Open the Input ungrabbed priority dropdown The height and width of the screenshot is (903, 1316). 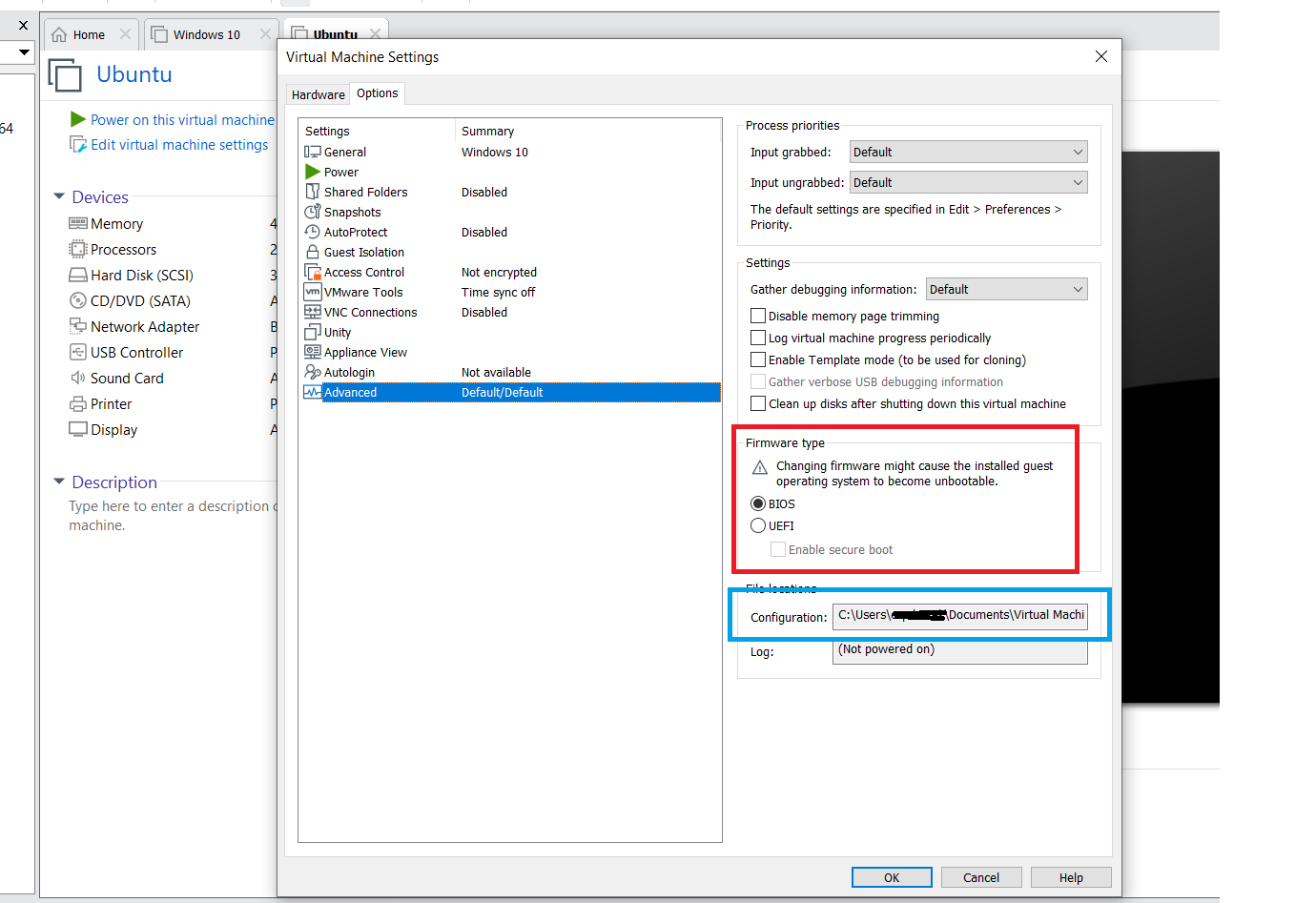tap(968, 182)
